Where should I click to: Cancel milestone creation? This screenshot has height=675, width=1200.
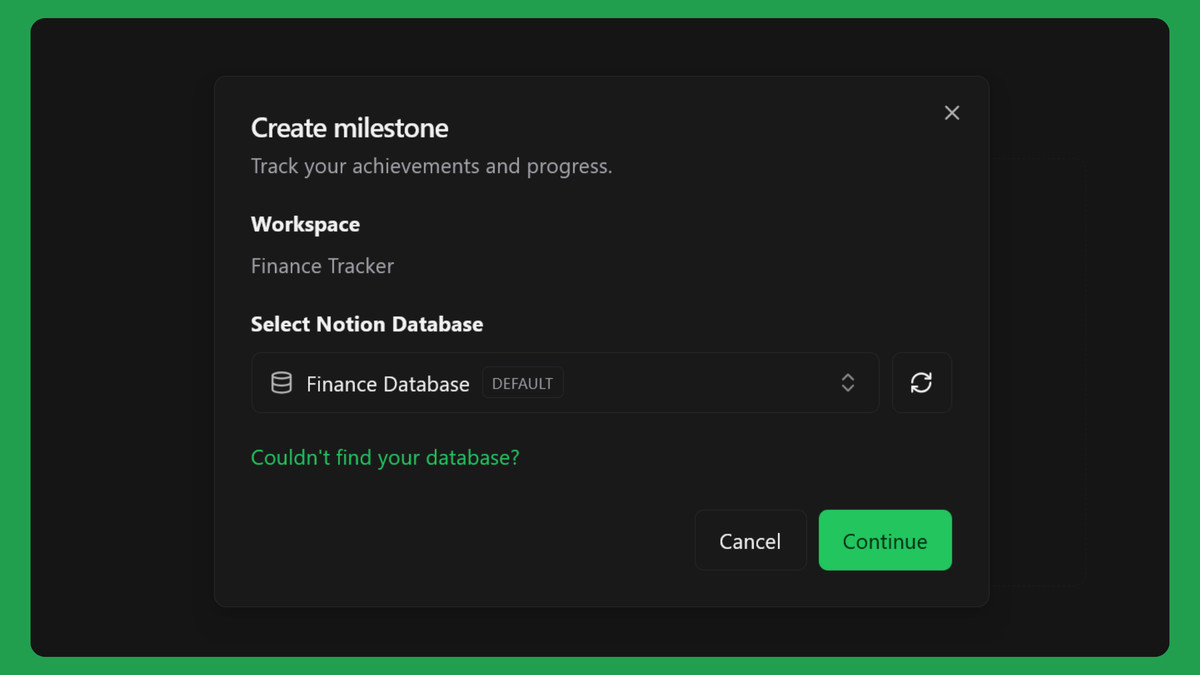tap(750, 541)
